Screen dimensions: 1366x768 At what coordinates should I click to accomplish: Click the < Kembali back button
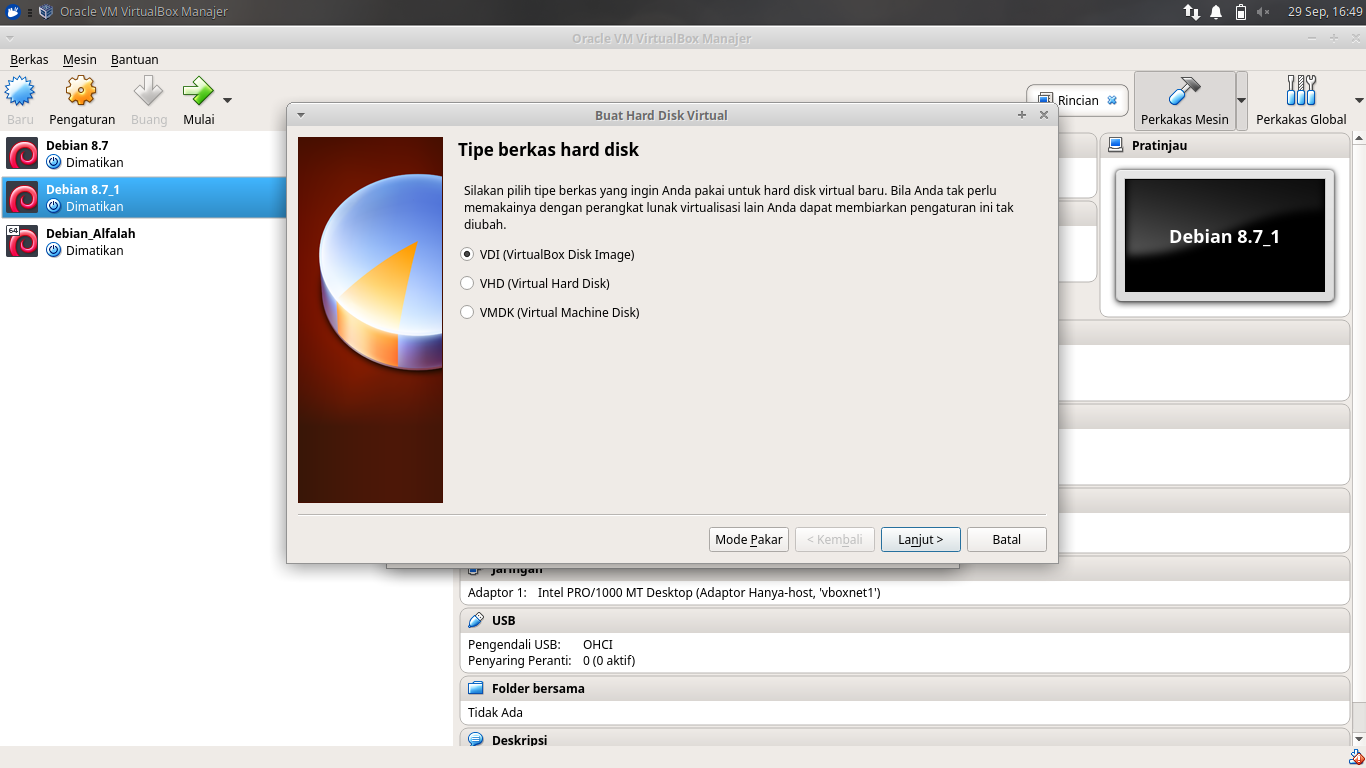coord(835,539)
